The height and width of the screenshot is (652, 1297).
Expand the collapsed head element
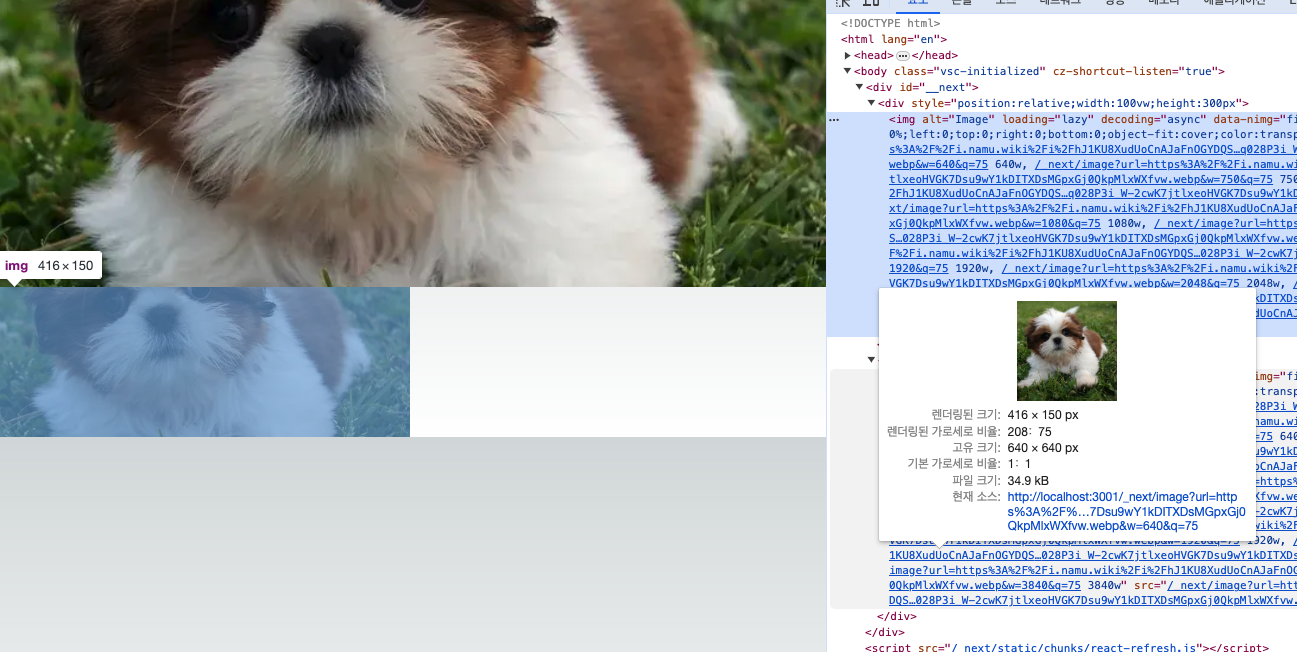(848, 55)
